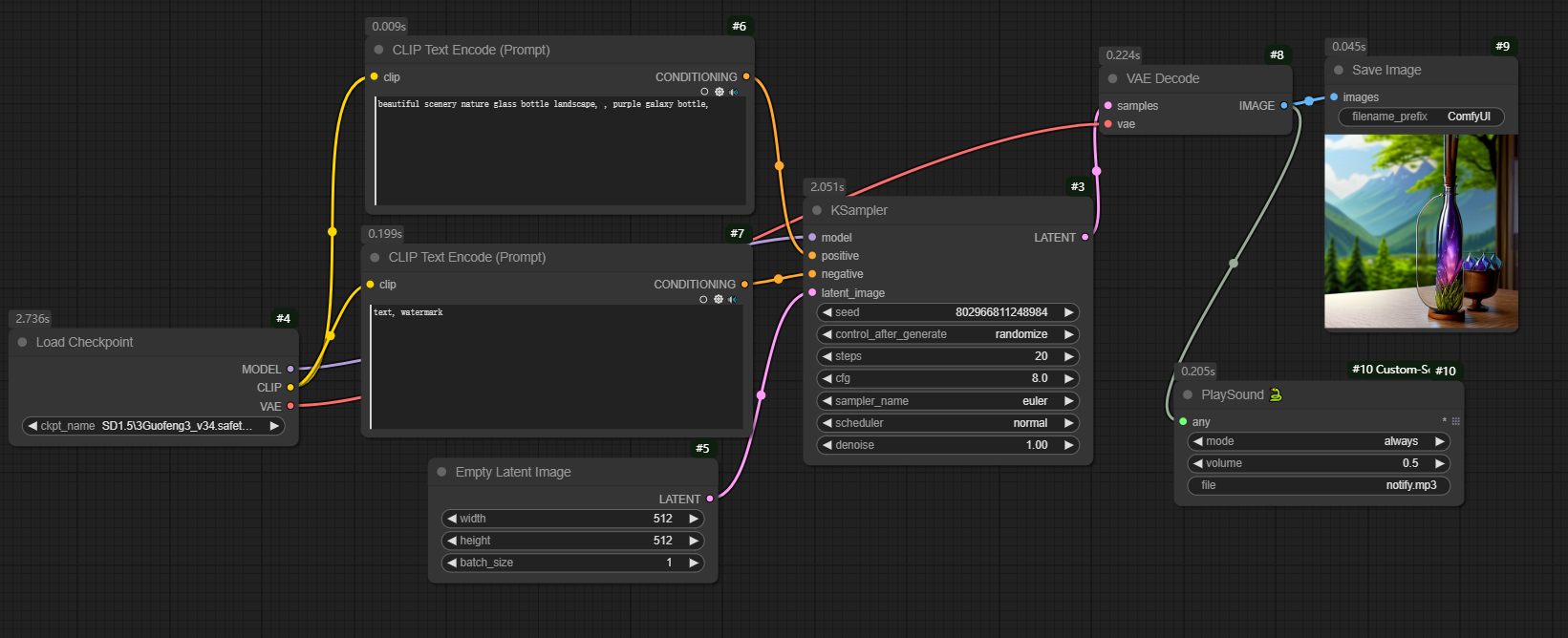Click the speaker icon on the 'text, watermark' node
Image resolution: width=1568 pixels, height=638 pixels.
733,300
